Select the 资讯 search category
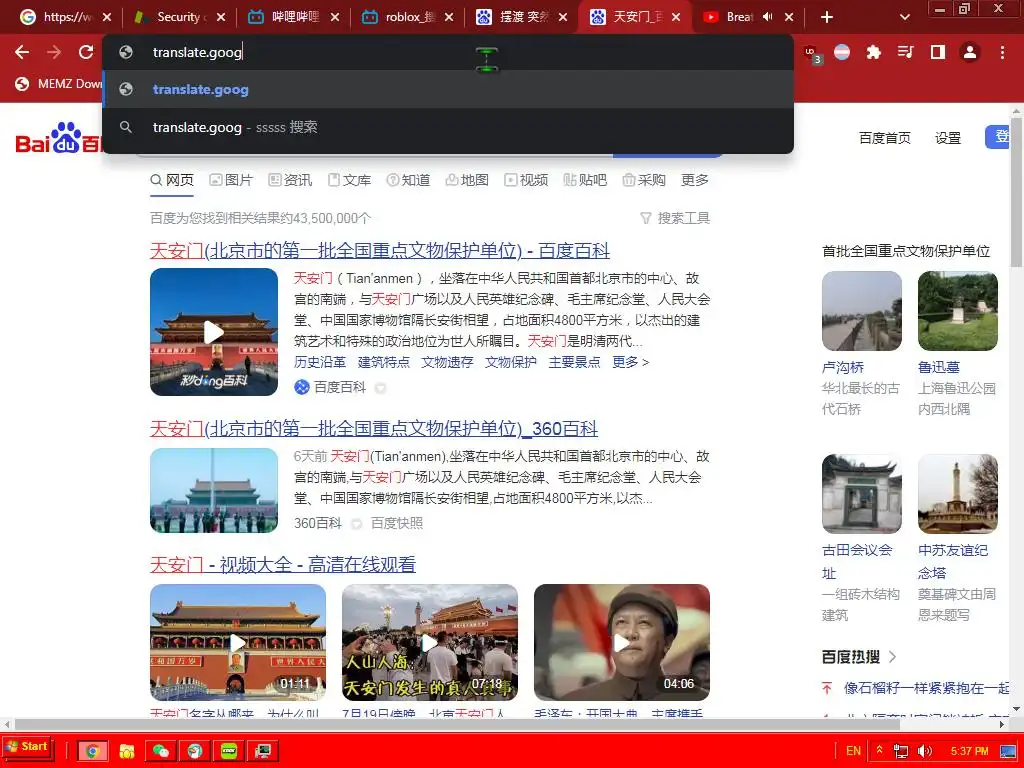 click(291, 180)
